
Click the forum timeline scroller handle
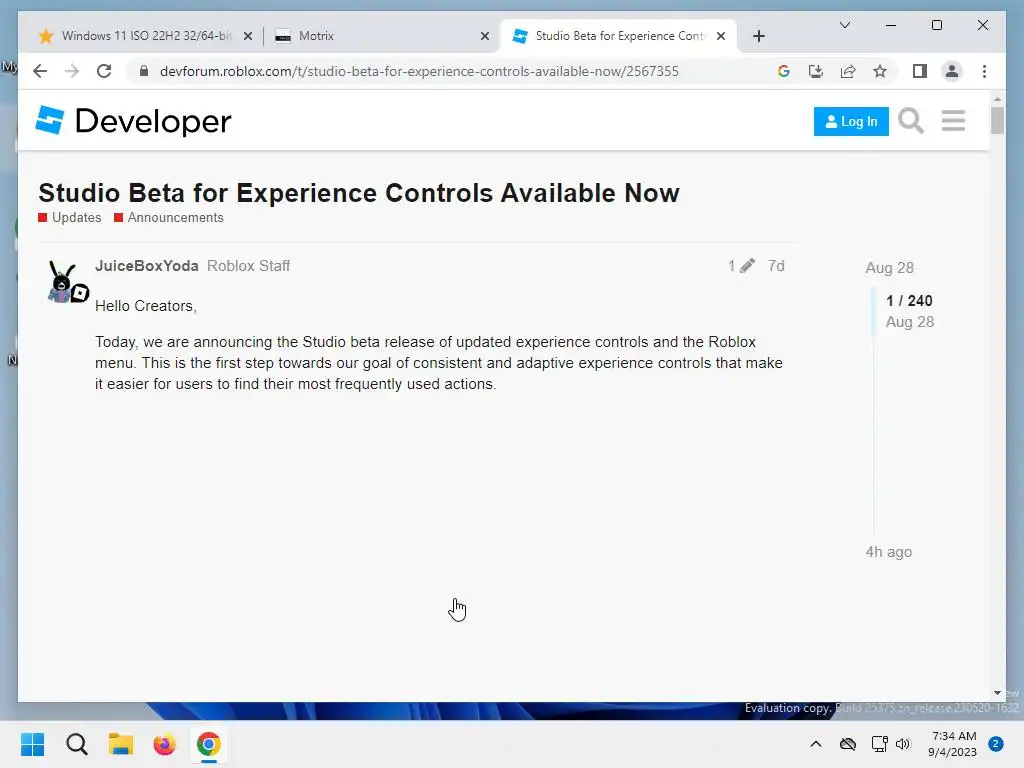[873, 311]
